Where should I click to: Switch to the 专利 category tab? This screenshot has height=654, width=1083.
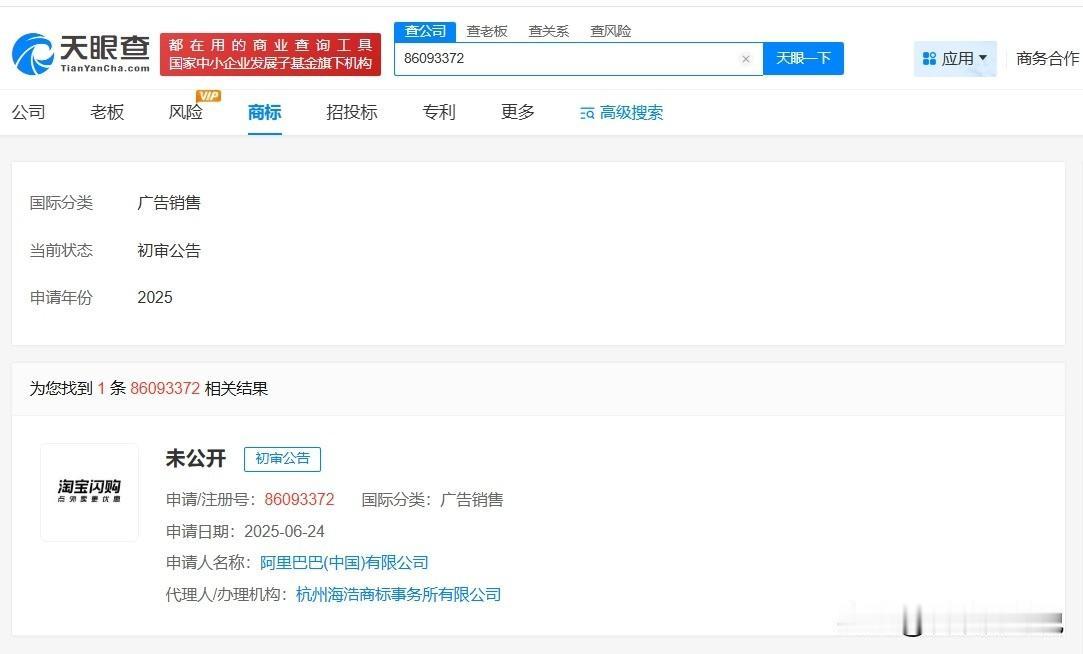[x=439, y=112]
